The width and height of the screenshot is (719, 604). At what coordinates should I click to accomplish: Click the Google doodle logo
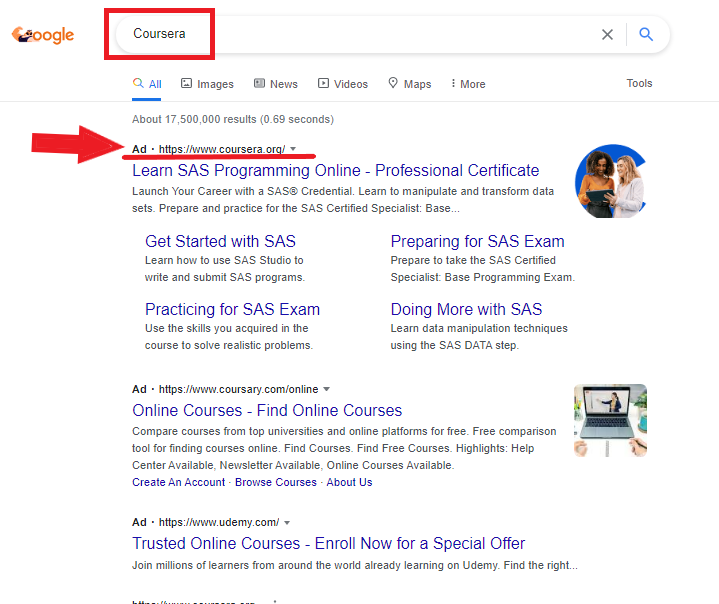coord(43,35)
